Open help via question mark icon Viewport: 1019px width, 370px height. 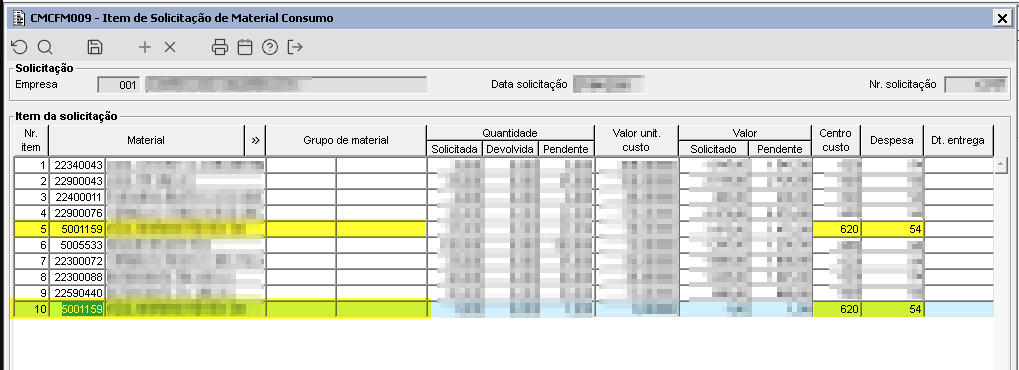point(270,47)
